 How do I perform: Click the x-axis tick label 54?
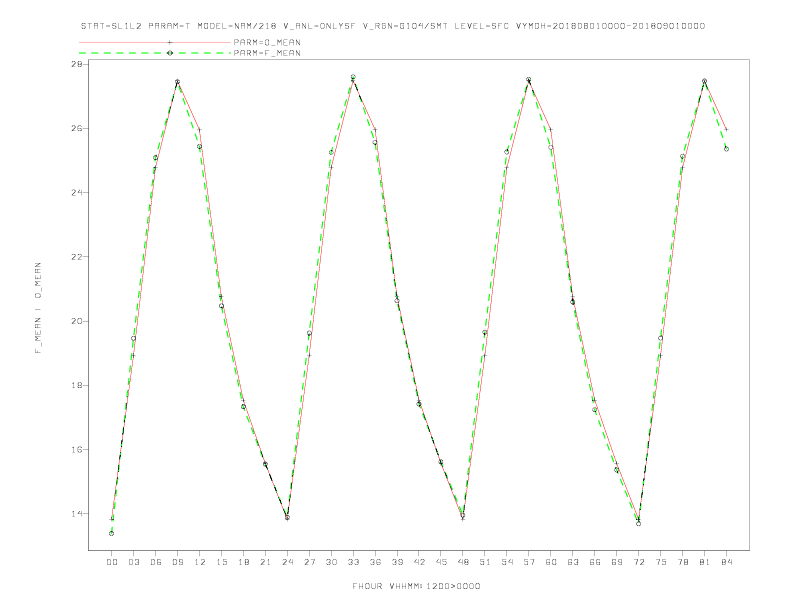[x=507, y=562]
